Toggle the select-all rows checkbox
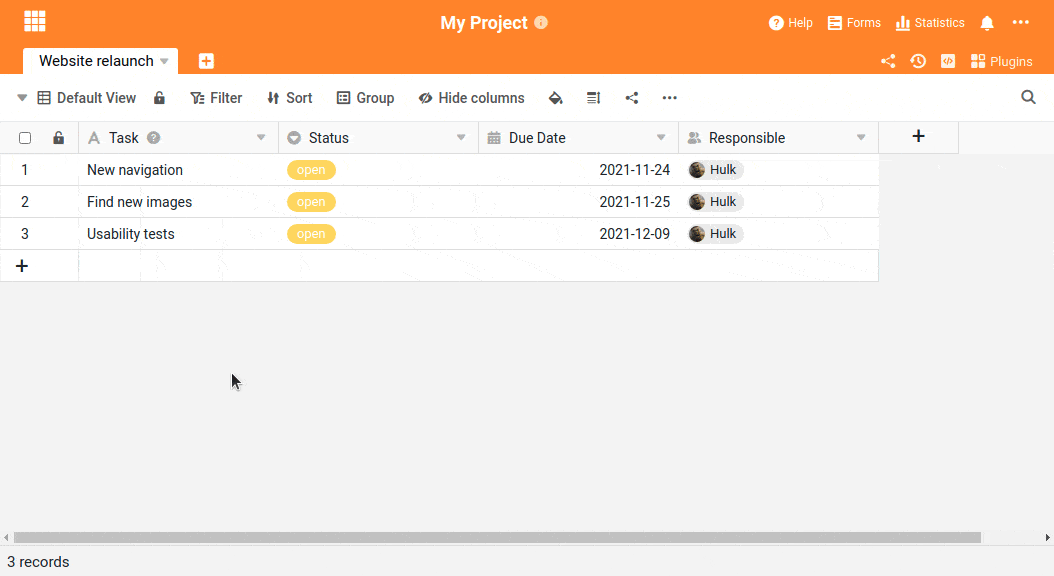1054x576 pixels. 25,138
